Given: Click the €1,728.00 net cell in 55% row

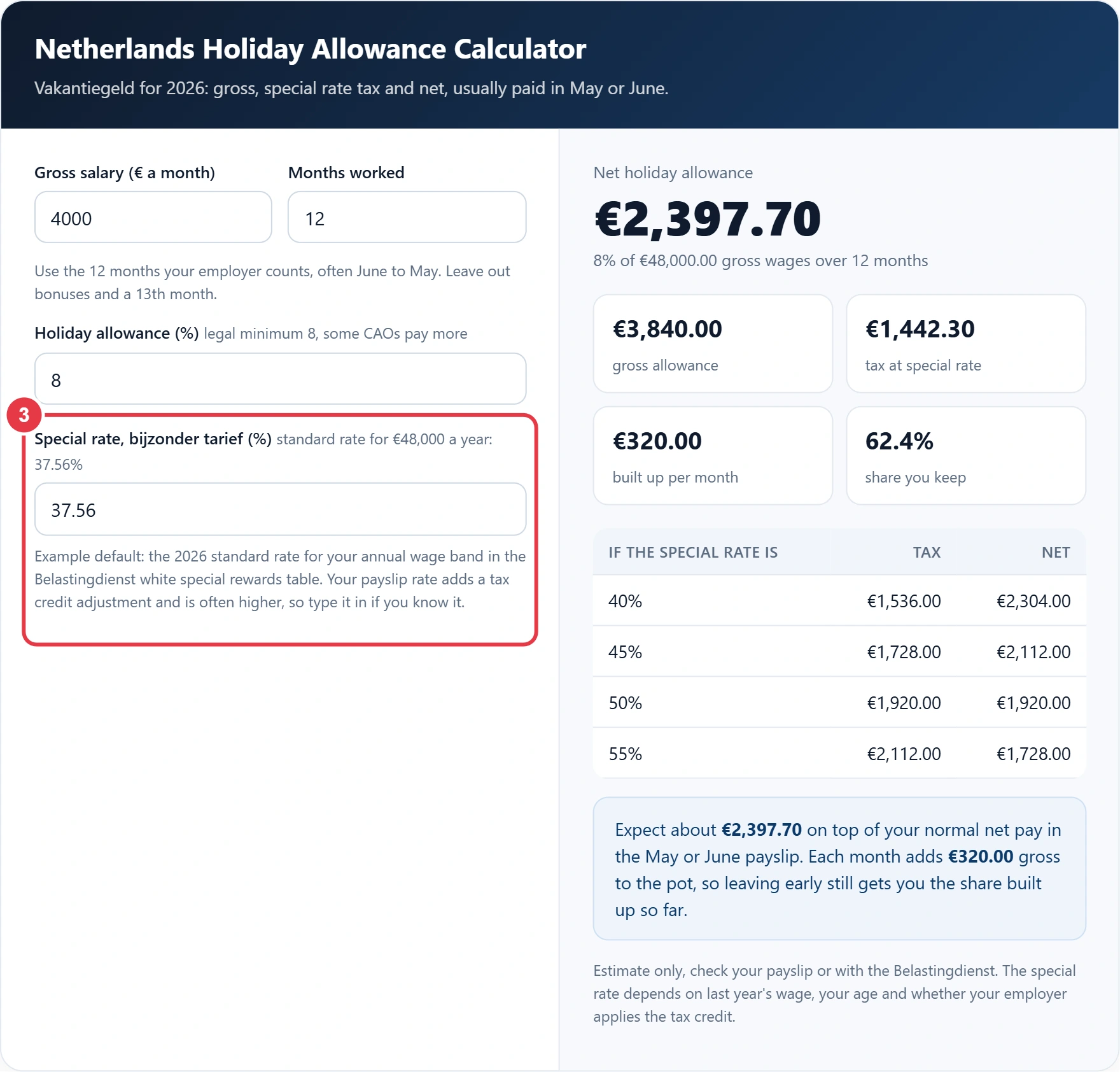Looking at the screenshot, I should (1033, 754).
